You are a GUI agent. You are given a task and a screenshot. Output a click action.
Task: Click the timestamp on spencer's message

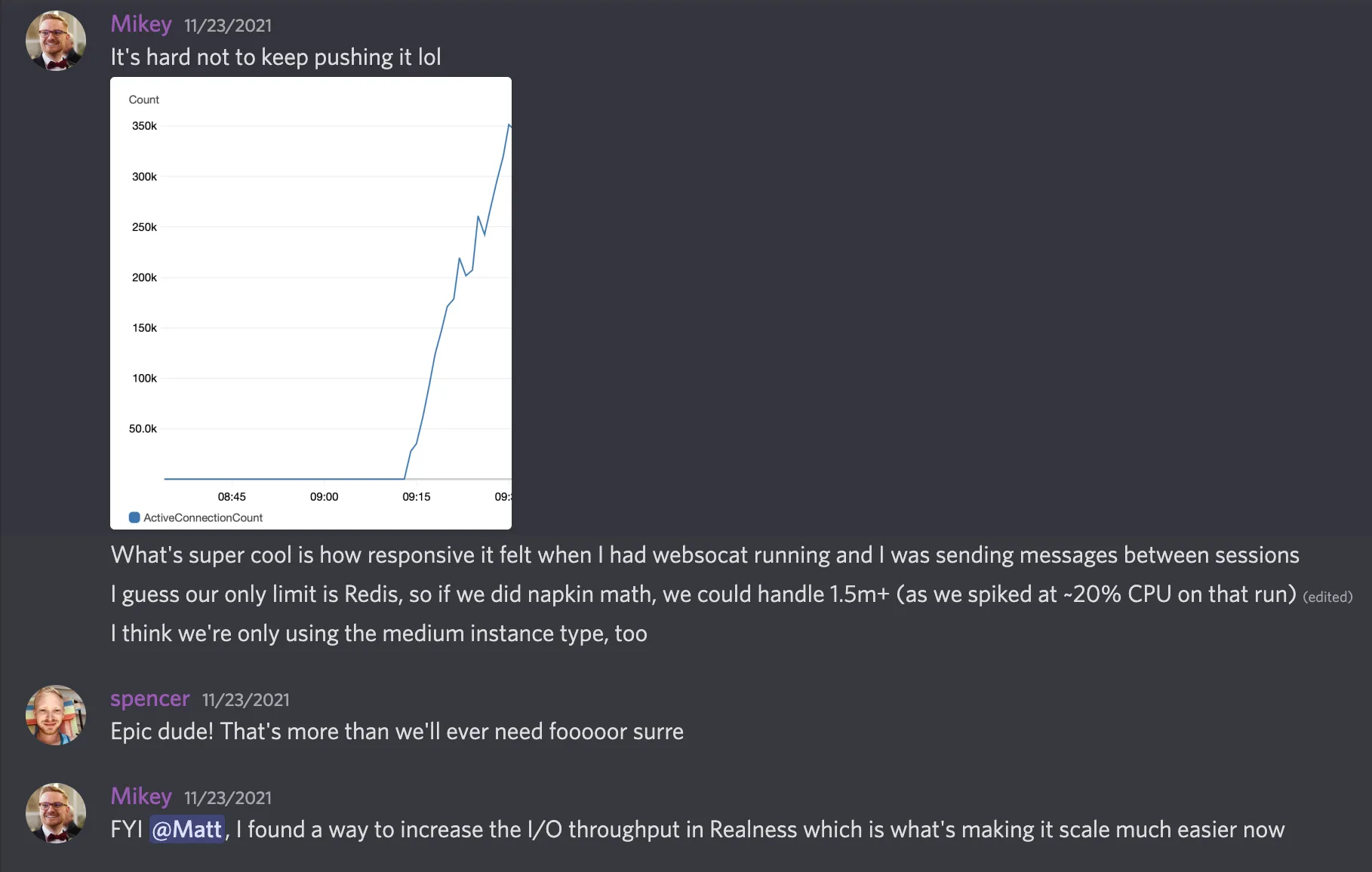point(245,700)
